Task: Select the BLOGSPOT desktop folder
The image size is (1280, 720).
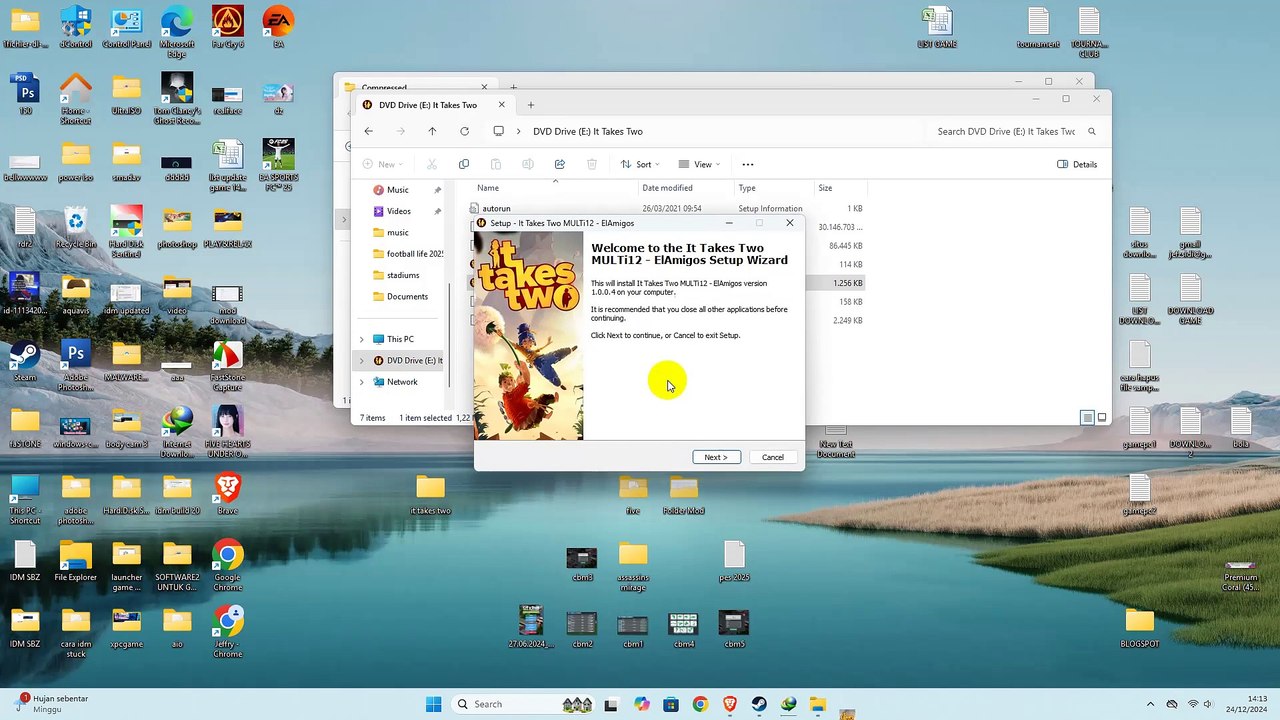Action: click(x=1140, y=628)
